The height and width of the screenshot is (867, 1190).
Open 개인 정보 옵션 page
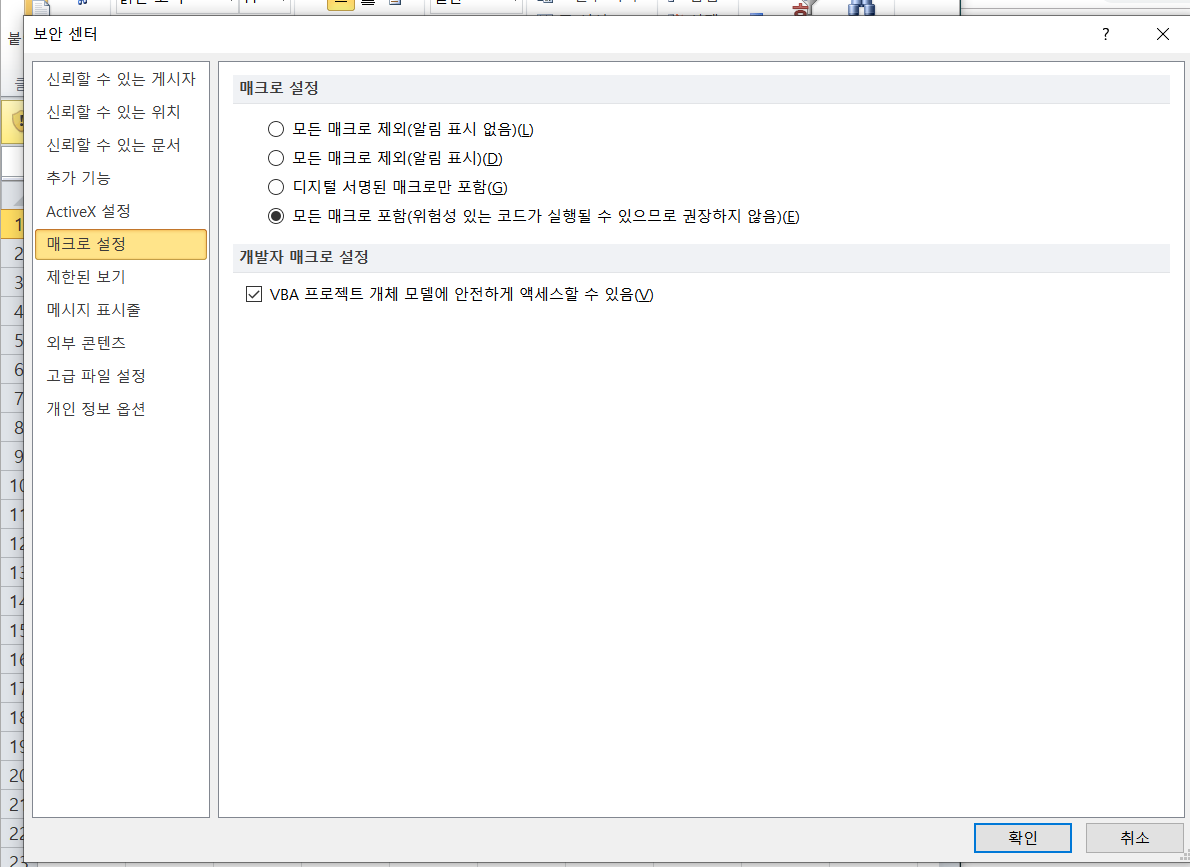[95, 409]
